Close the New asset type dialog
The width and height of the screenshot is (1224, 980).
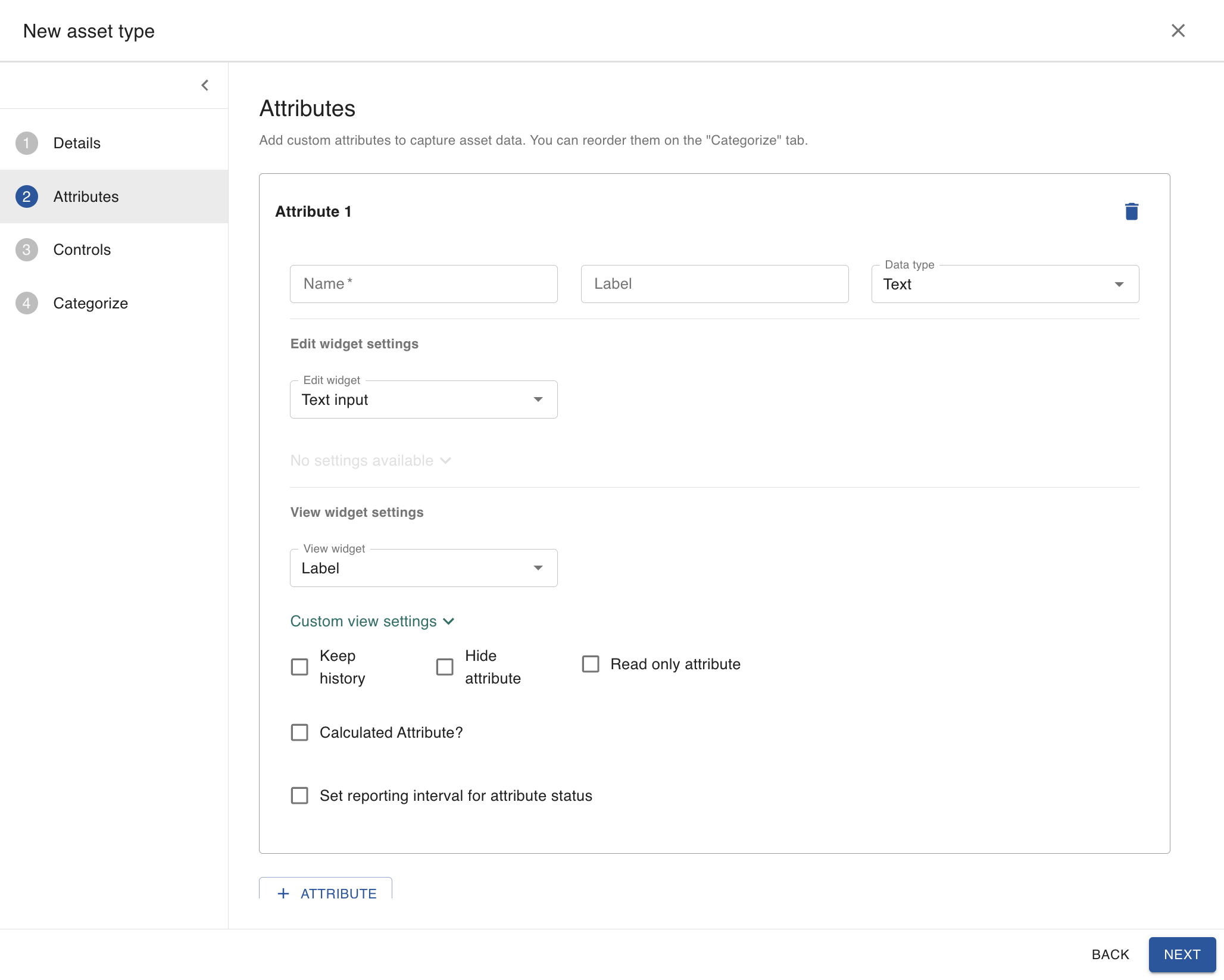pyautogui.click(x=1178, y=31)
